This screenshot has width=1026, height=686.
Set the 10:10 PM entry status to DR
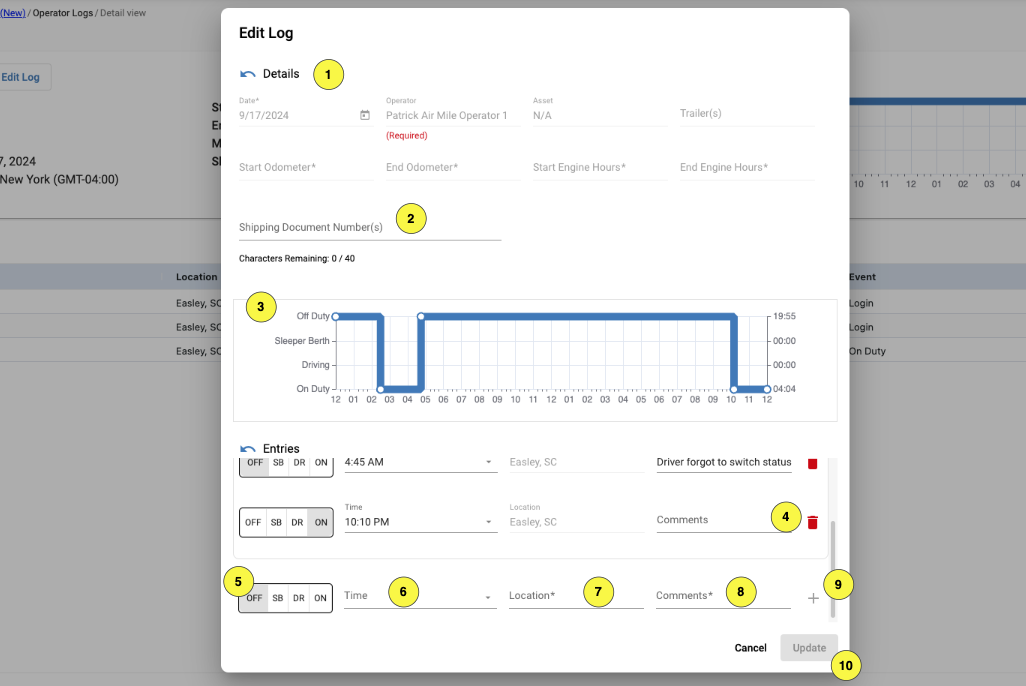[298, 522]
